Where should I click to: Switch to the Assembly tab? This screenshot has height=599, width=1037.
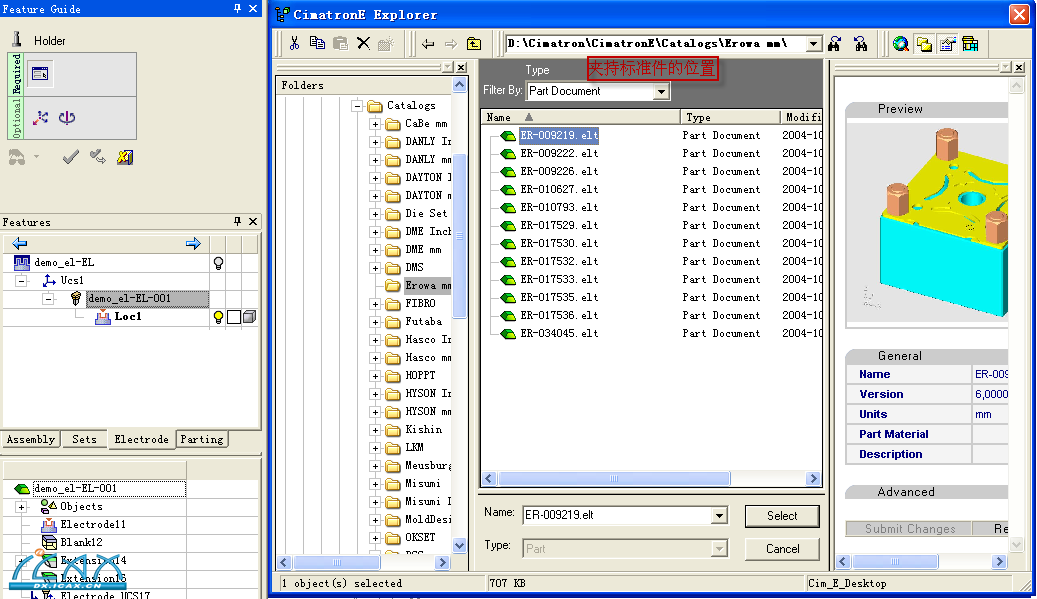31,439
